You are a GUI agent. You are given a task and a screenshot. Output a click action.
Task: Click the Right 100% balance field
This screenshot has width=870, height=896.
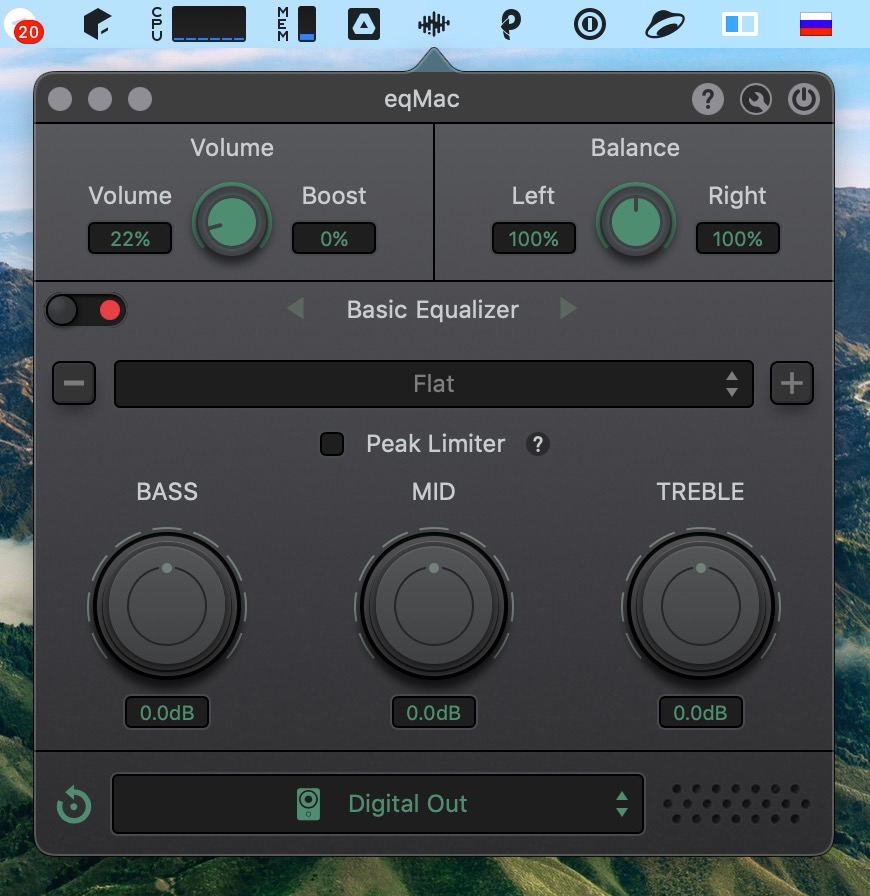click(737, 238)
